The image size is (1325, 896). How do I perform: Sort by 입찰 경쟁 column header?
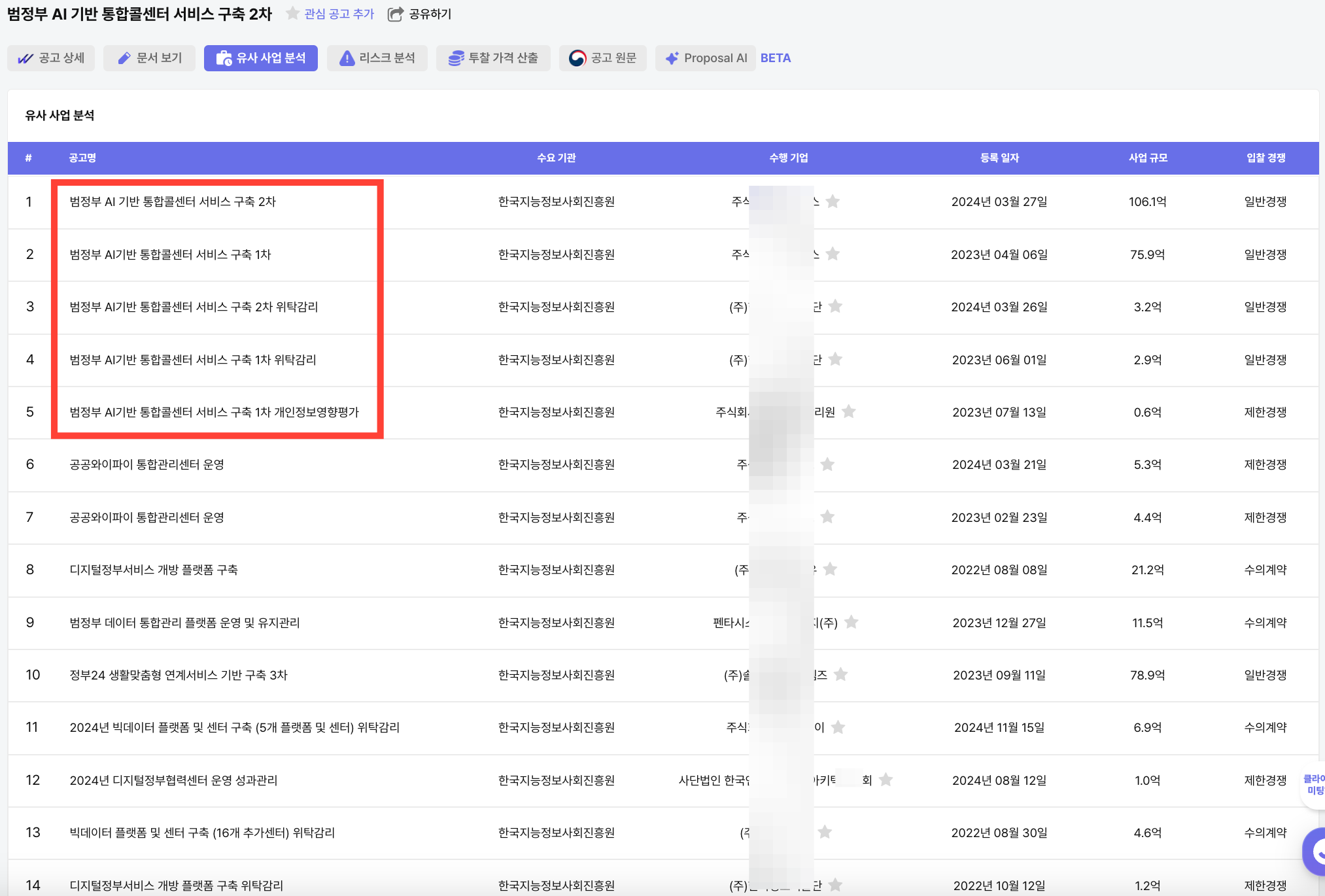pos(1265,158)
